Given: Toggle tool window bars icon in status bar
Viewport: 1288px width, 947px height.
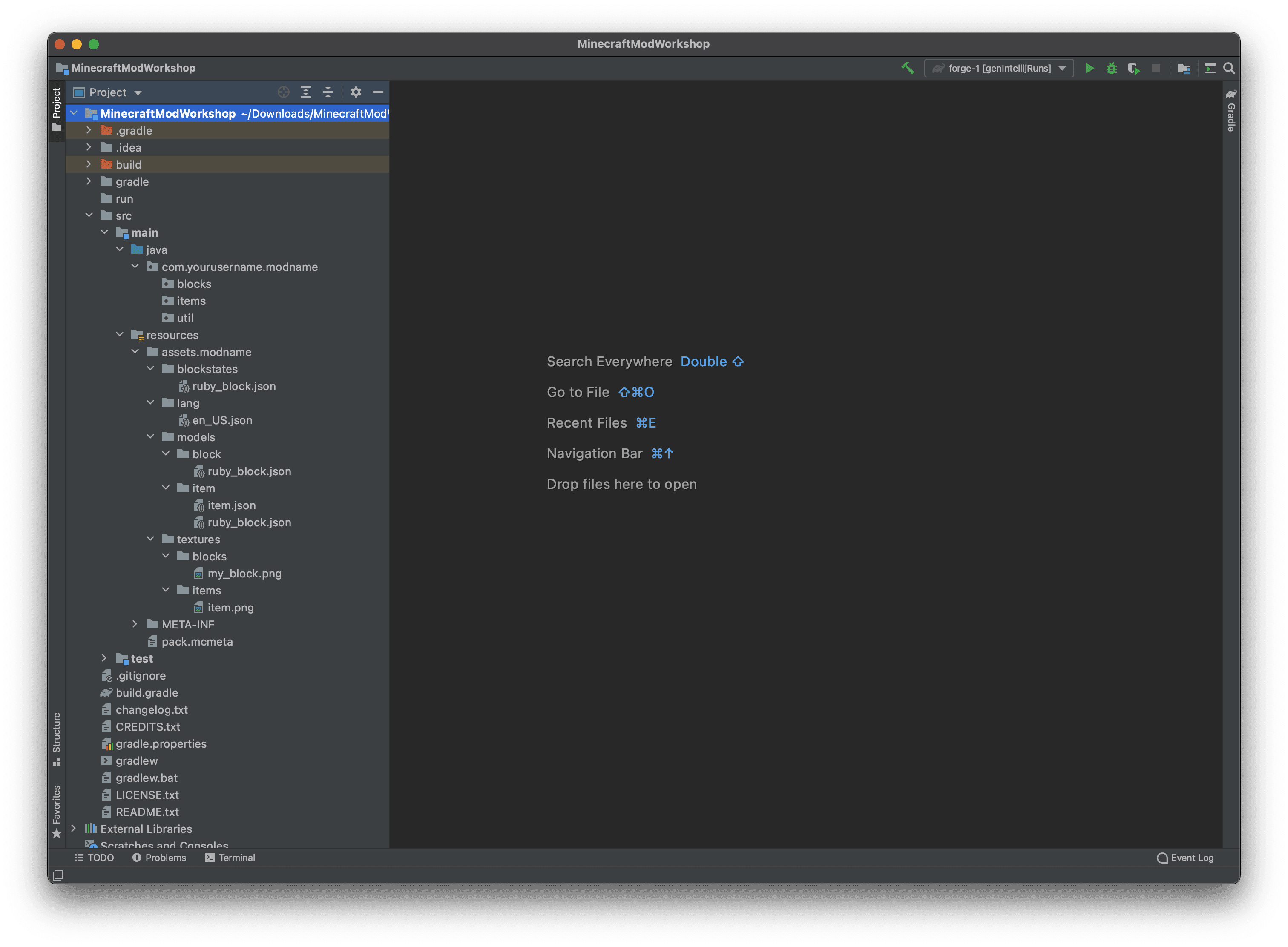Looking at the screenshot, I should point(58,875).
